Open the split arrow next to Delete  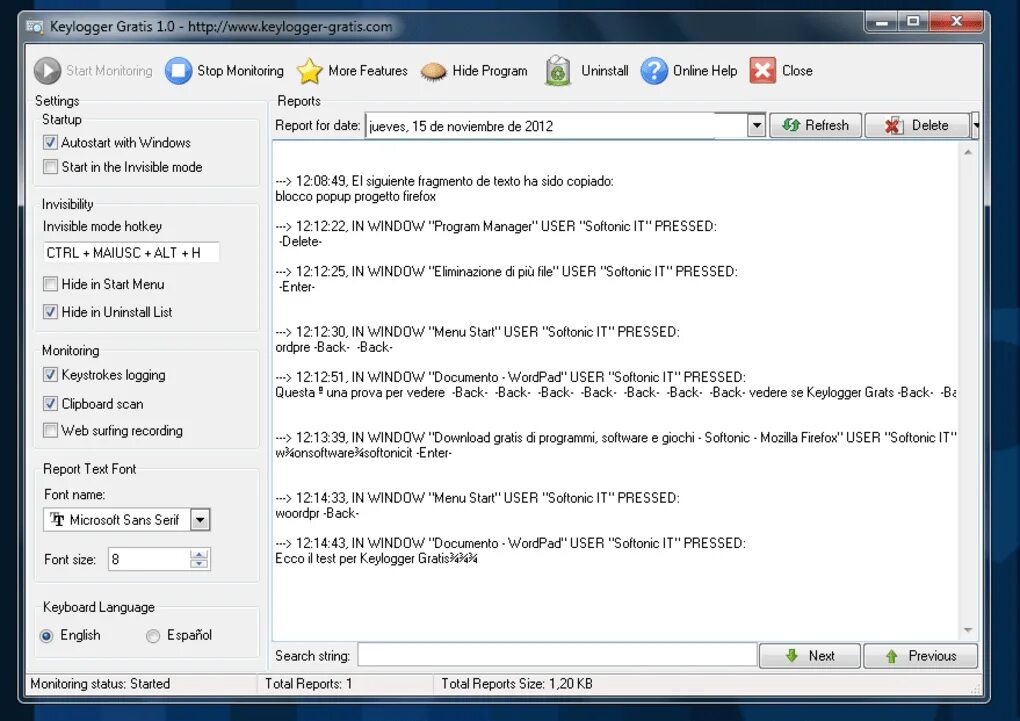point(975,125)
